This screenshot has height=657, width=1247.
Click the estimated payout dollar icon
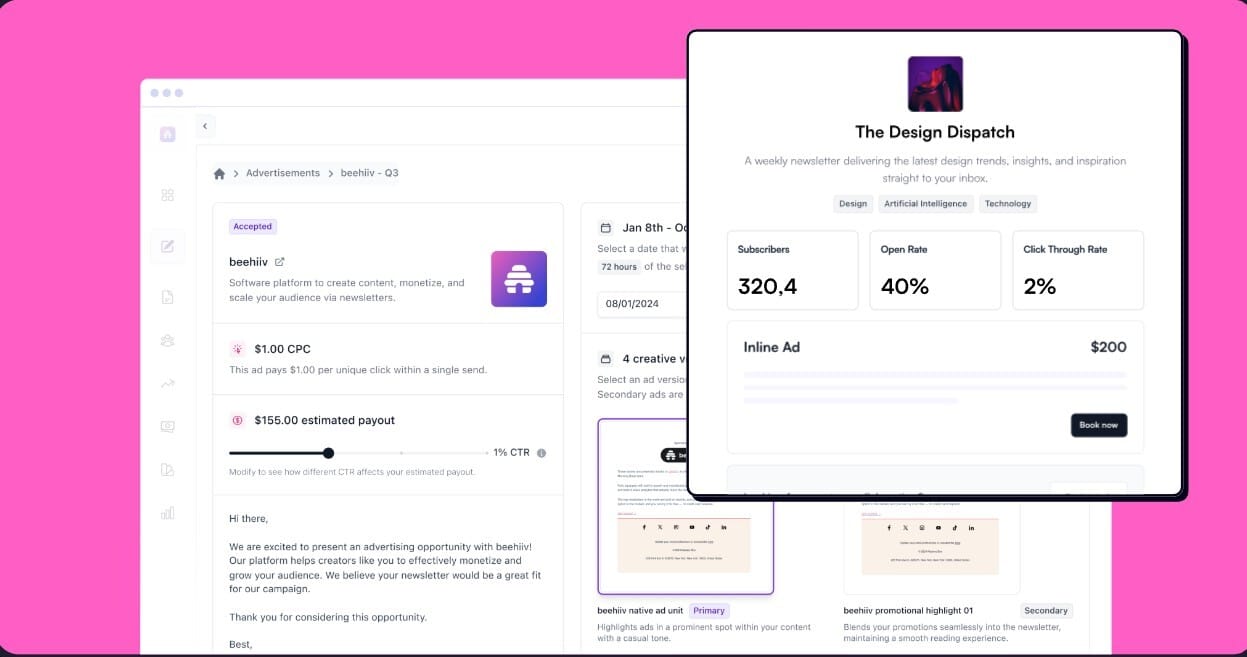pyautogui.click(x=238, y=421)
